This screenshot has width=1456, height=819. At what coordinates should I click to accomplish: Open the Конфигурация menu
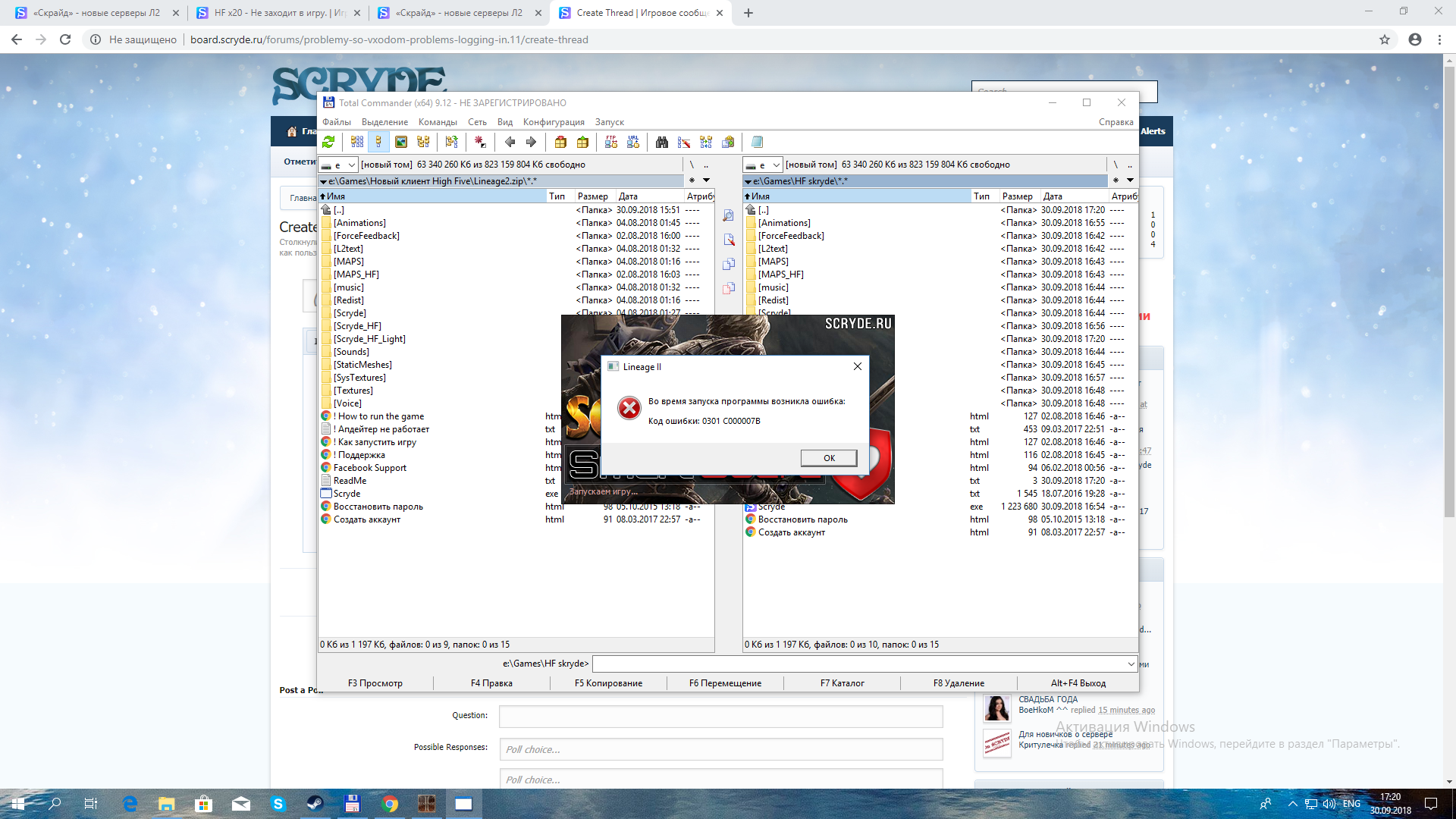pyautogui.click(x=553, y=122)
